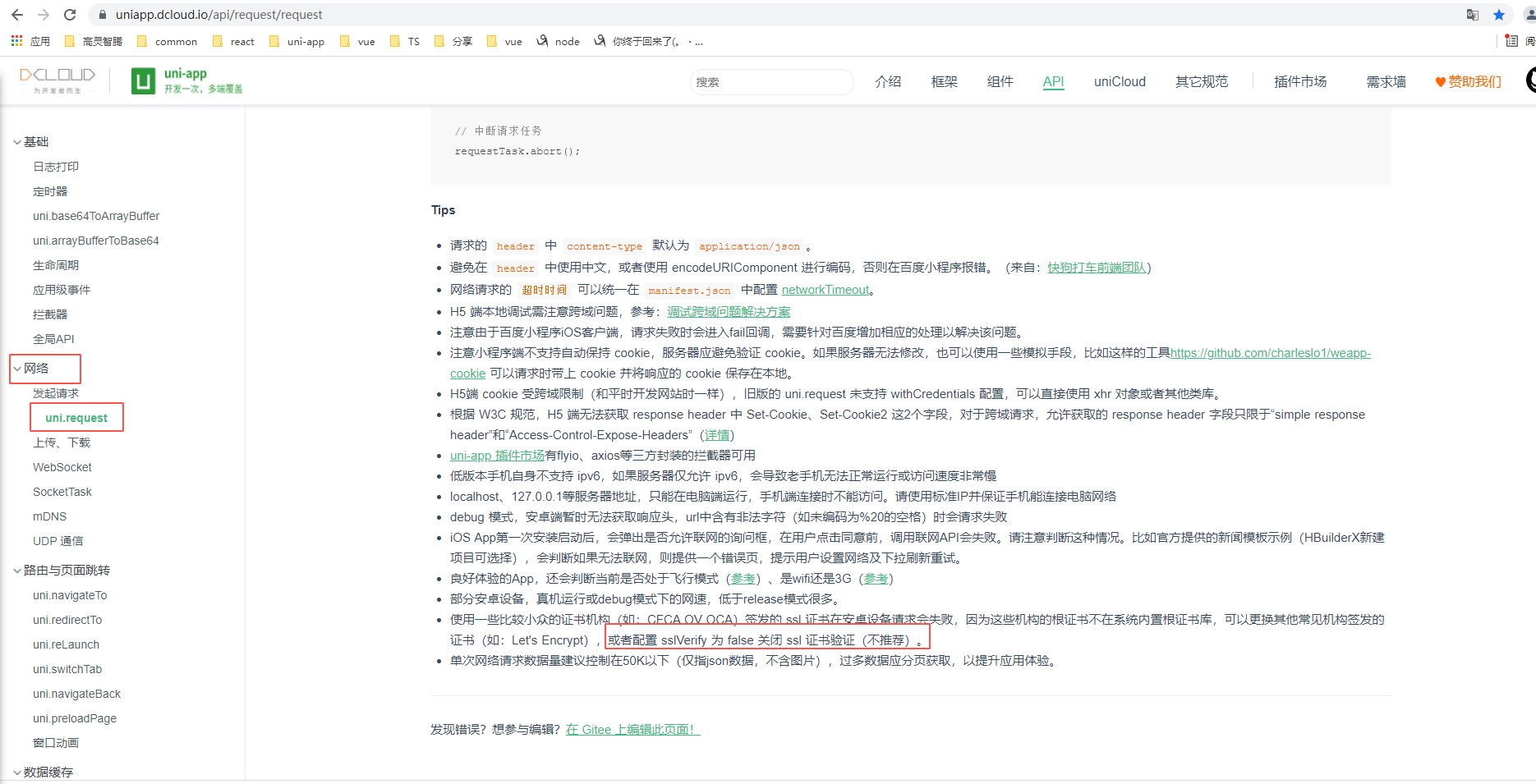Collapse the 网络 sidebar section
The width and height of the screenshot is (1536, 784).
pyautogui.click(x=17, y=369)
